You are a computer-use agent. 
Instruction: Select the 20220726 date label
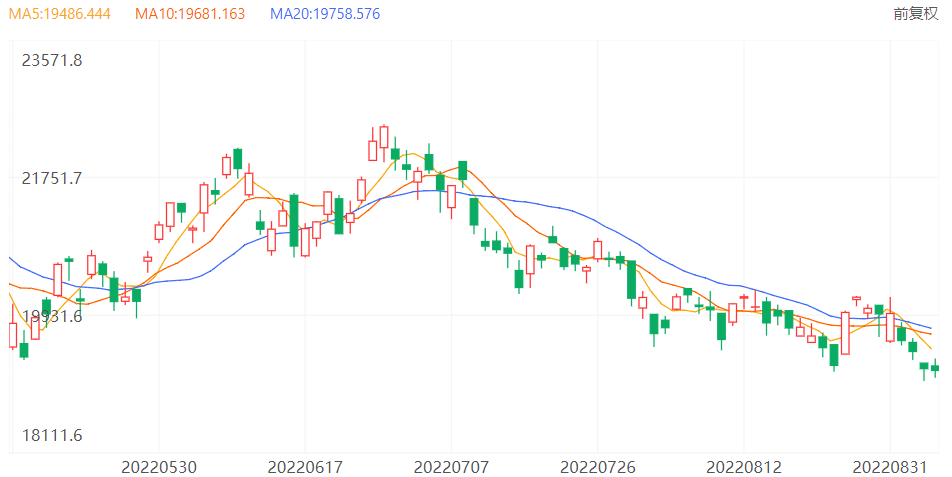pyautogui.click(x=597, y=467)
